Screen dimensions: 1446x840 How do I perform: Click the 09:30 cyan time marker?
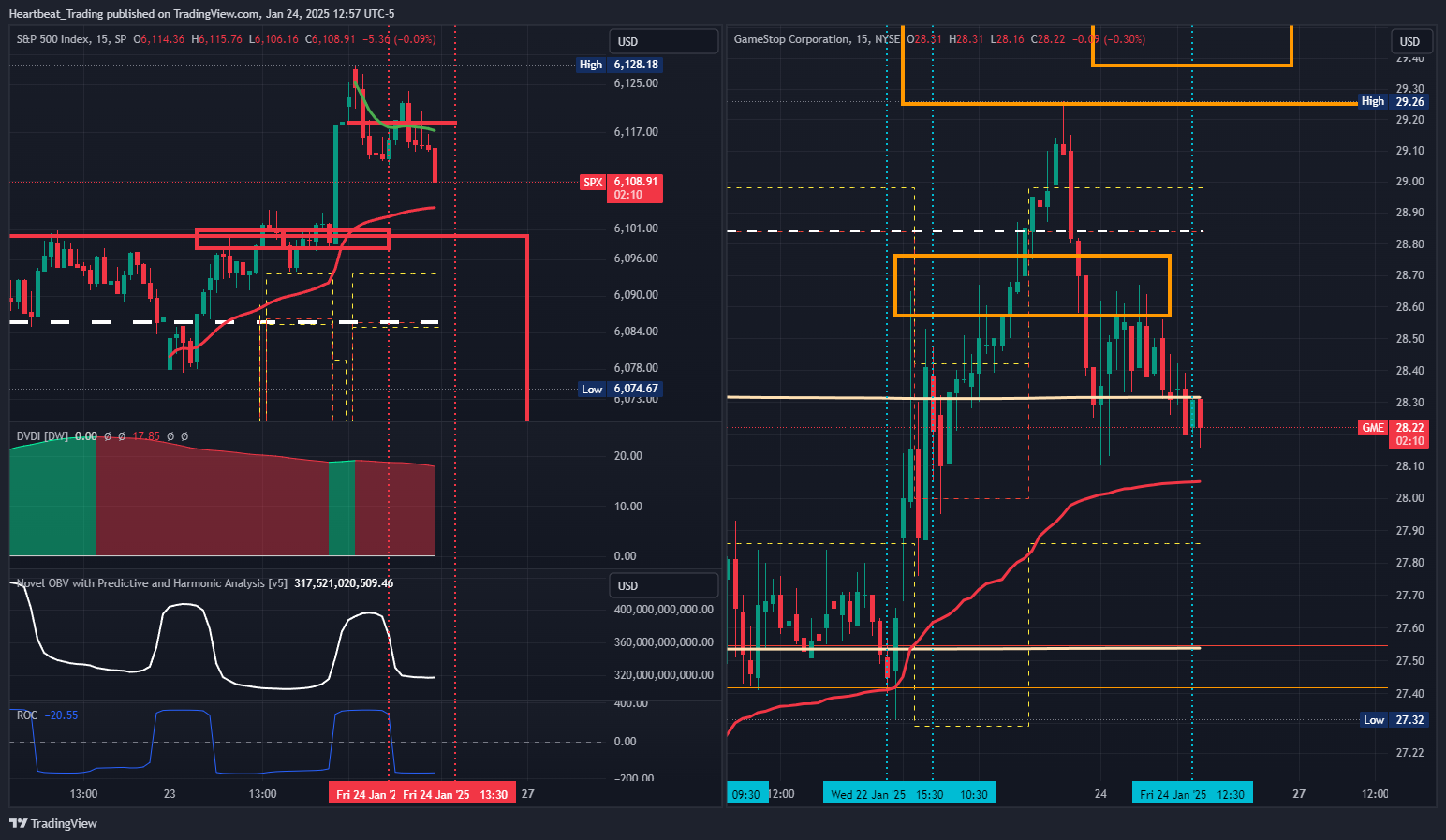[x=746, y=794]
